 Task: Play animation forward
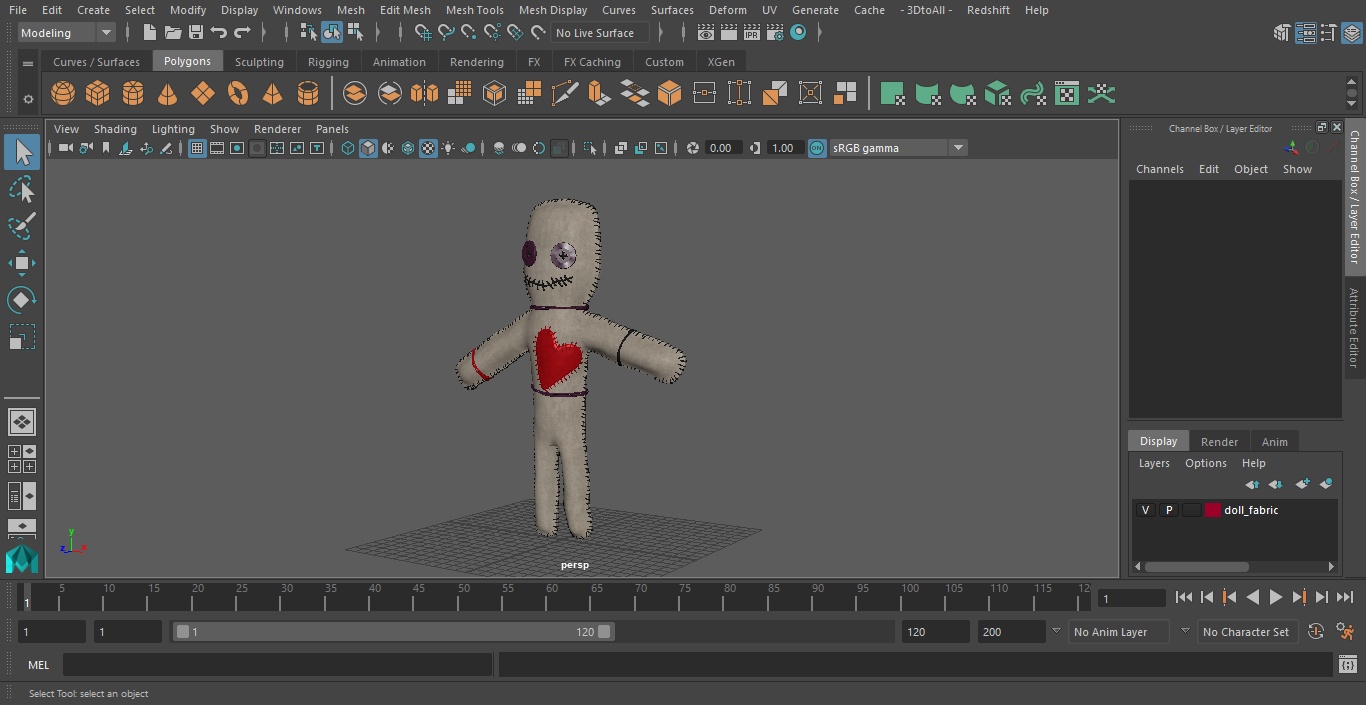[1276, 598]
